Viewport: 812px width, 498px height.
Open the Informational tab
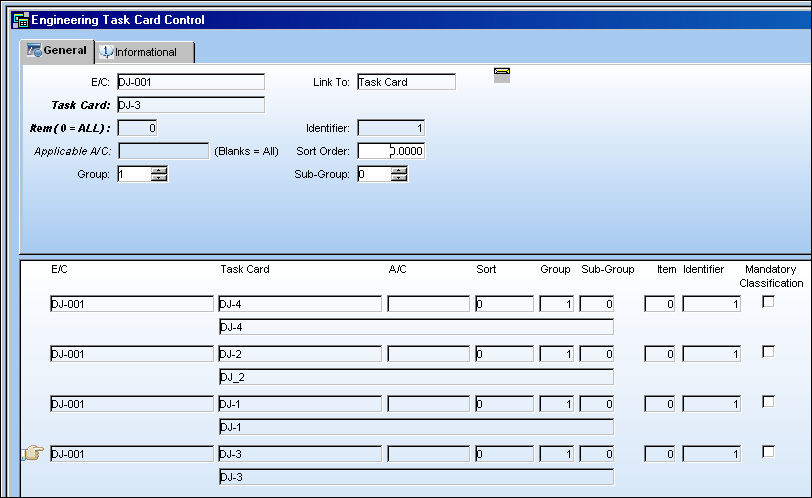pyautogui.click(x=145, y=52)
